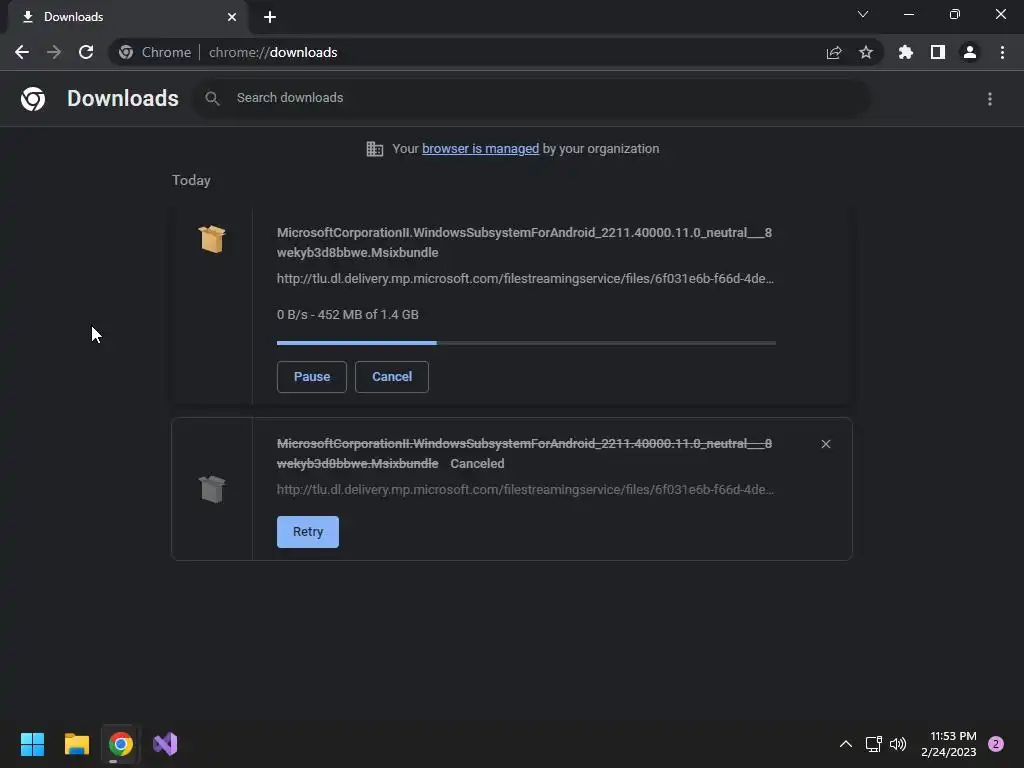Screen dimensions: 1024x768
Task: Click the canceled download's gray package icon
Action: point(212,489)
